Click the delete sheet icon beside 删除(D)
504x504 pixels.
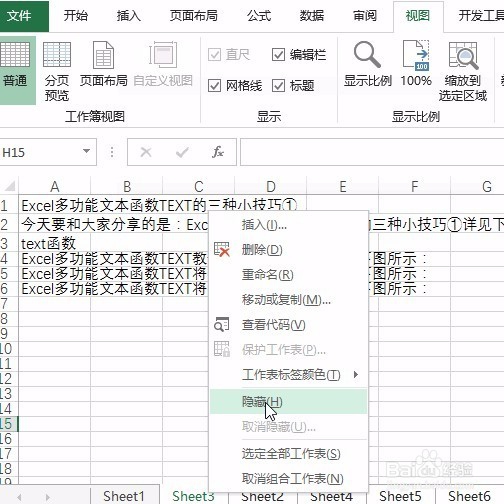coord(222,249)
